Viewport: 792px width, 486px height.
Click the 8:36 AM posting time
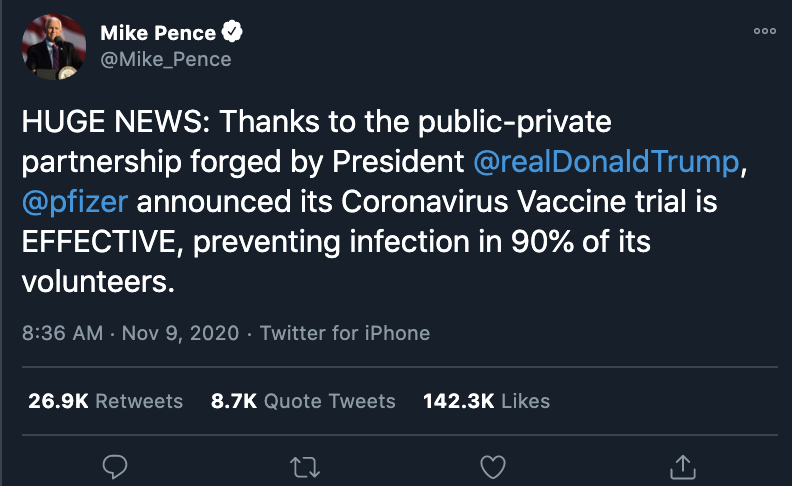point(62,333)
